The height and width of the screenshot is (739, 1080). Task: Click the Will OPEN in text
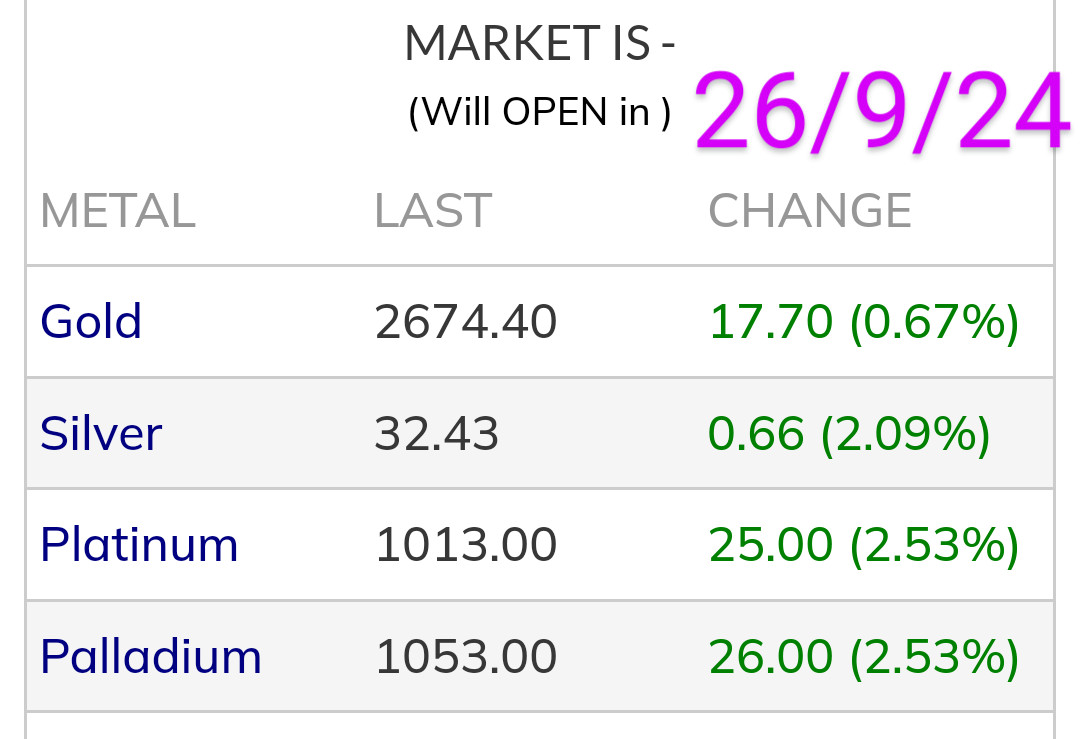coord(540,111)
